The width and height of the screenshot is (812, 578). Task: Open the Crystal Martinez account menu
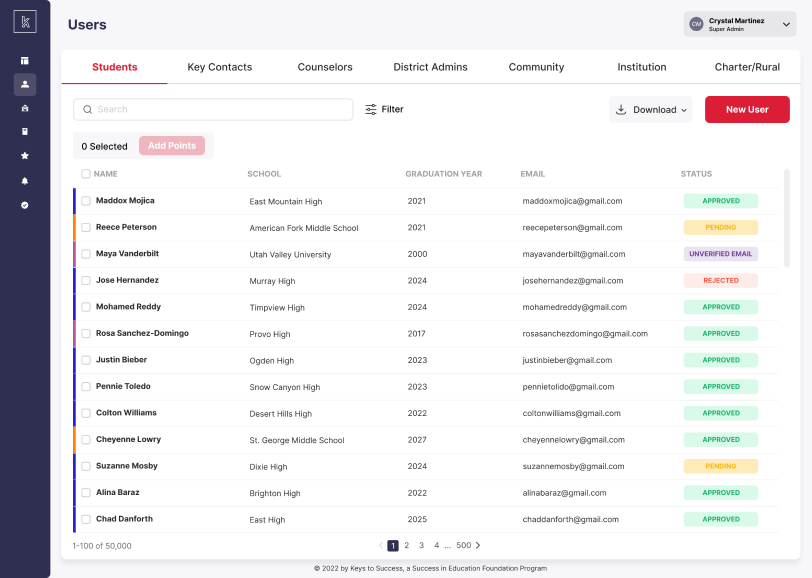(x=740, y=24)
